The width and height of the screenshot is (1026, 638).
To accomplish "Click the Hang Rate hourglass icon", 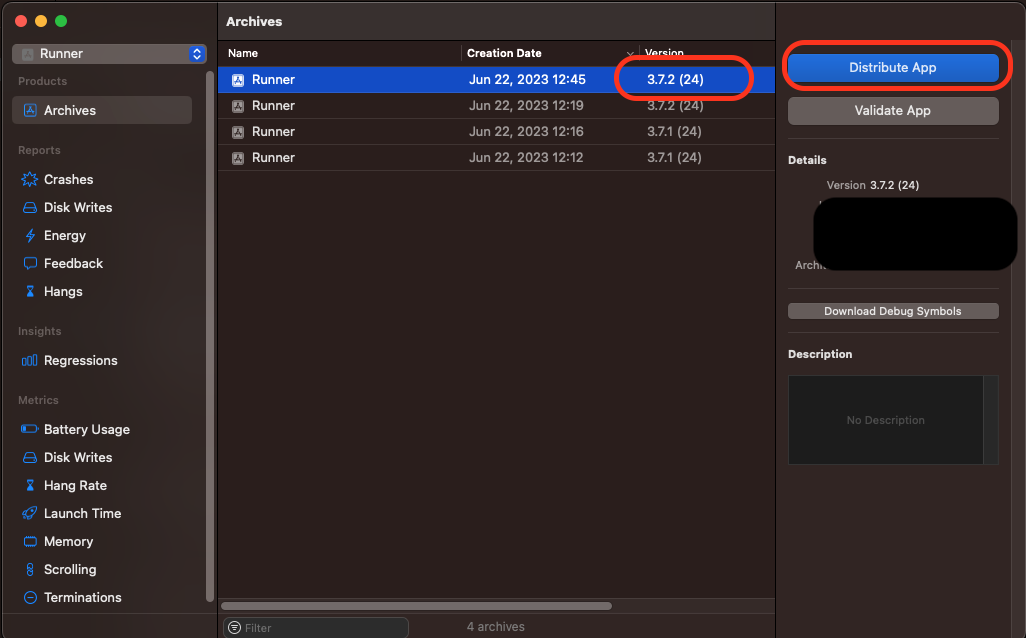I will [x=30, y=486].
